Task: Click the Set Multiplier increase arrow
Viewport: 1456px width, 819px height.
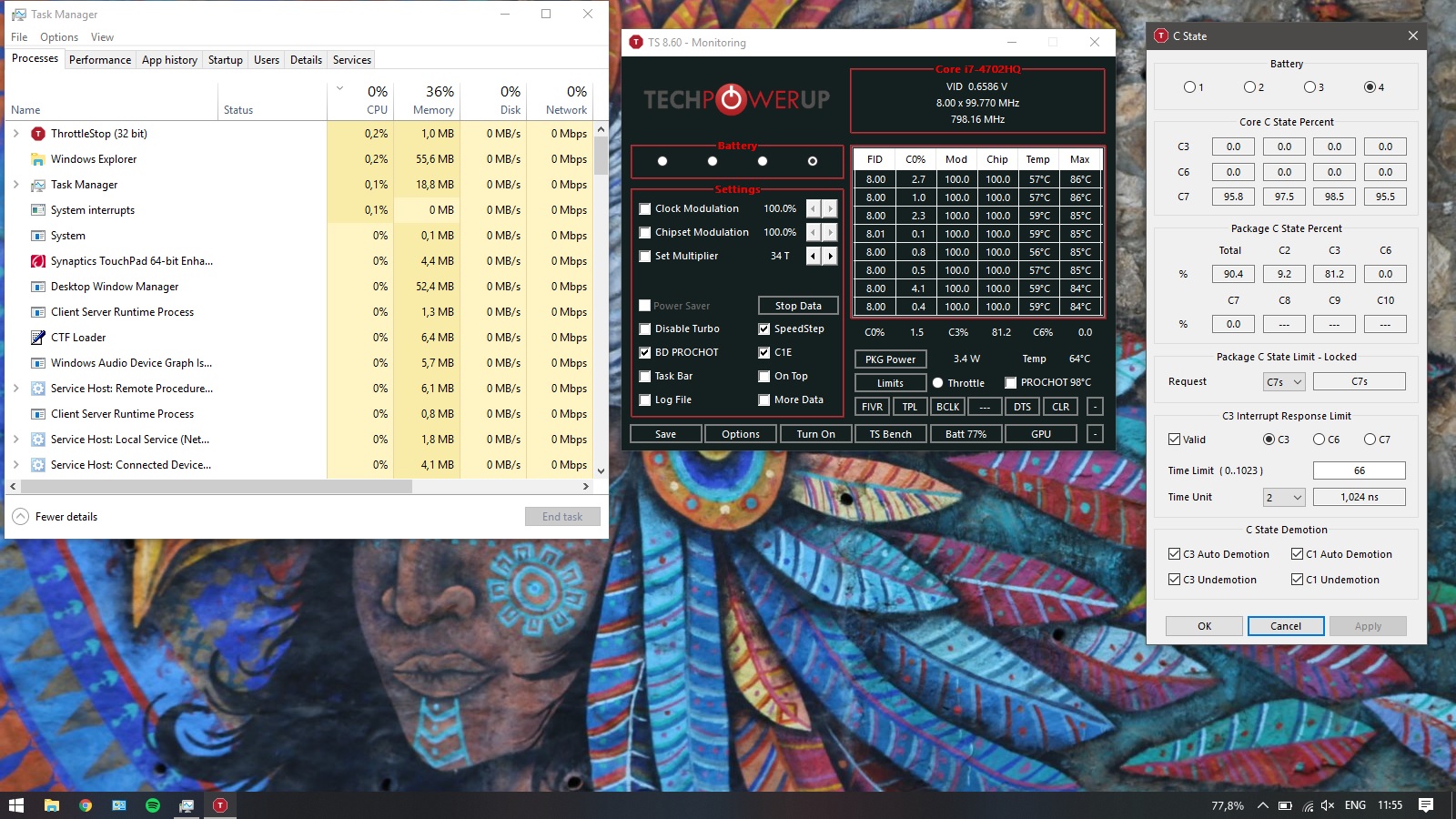Action: pos(830,256)
